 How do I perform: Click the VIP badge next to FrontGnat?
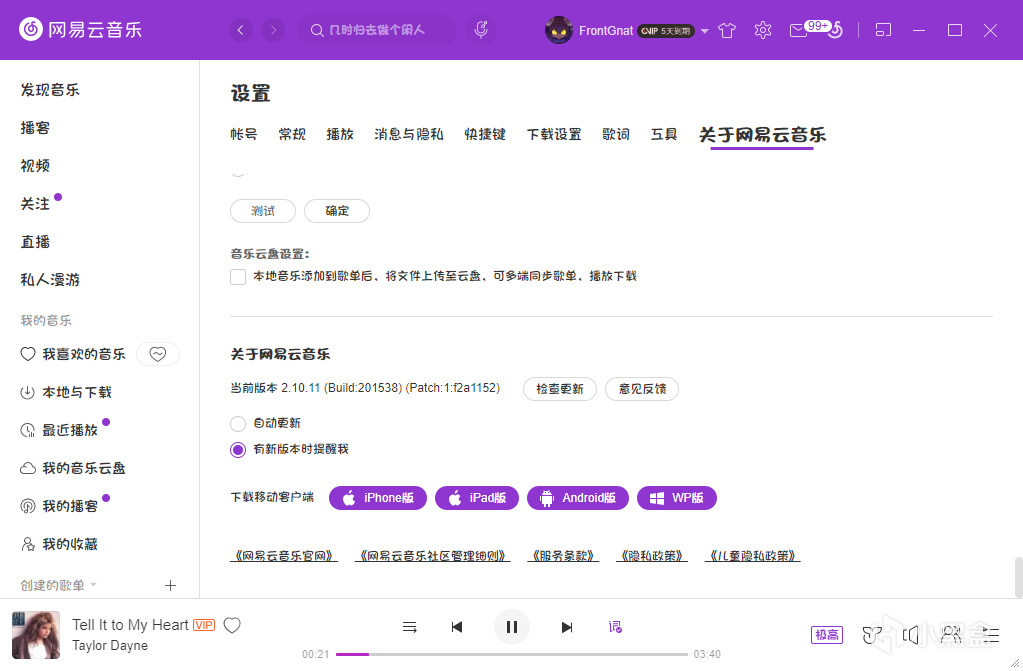click(x=665, y=31)
